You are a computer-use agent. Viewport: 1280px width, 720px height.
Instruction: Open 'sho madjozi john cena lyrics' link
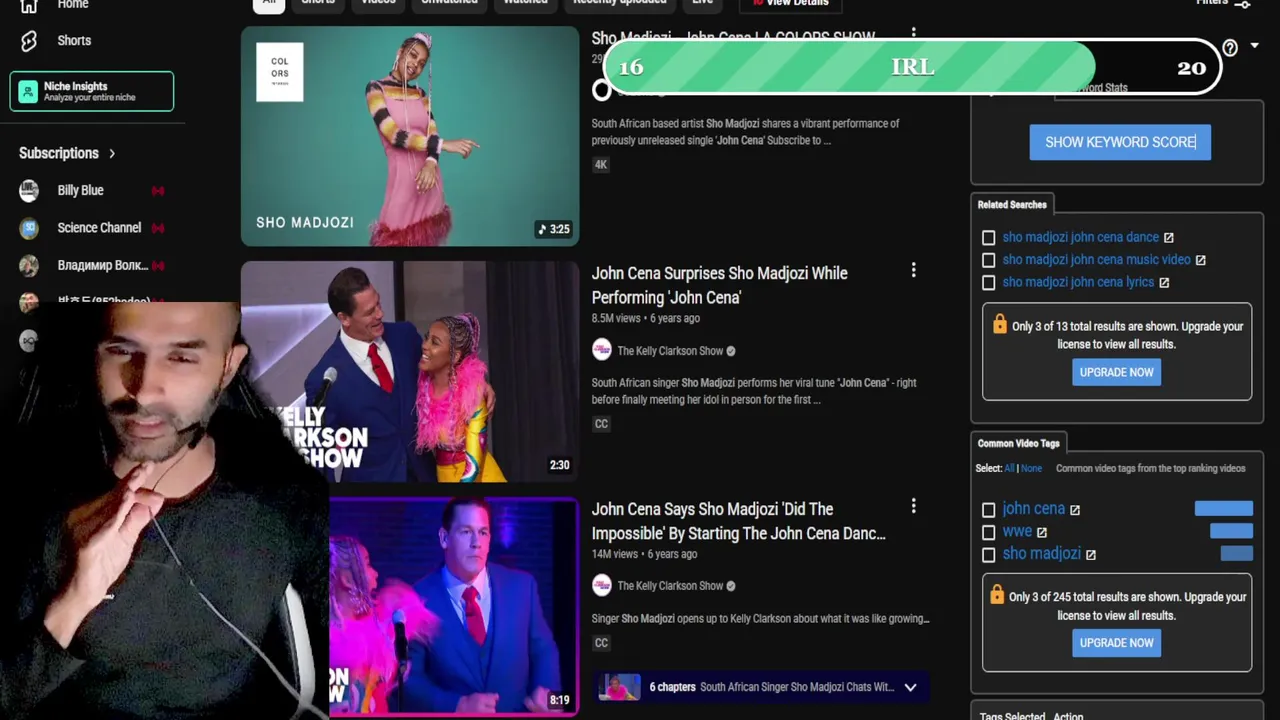(1078, 282)
